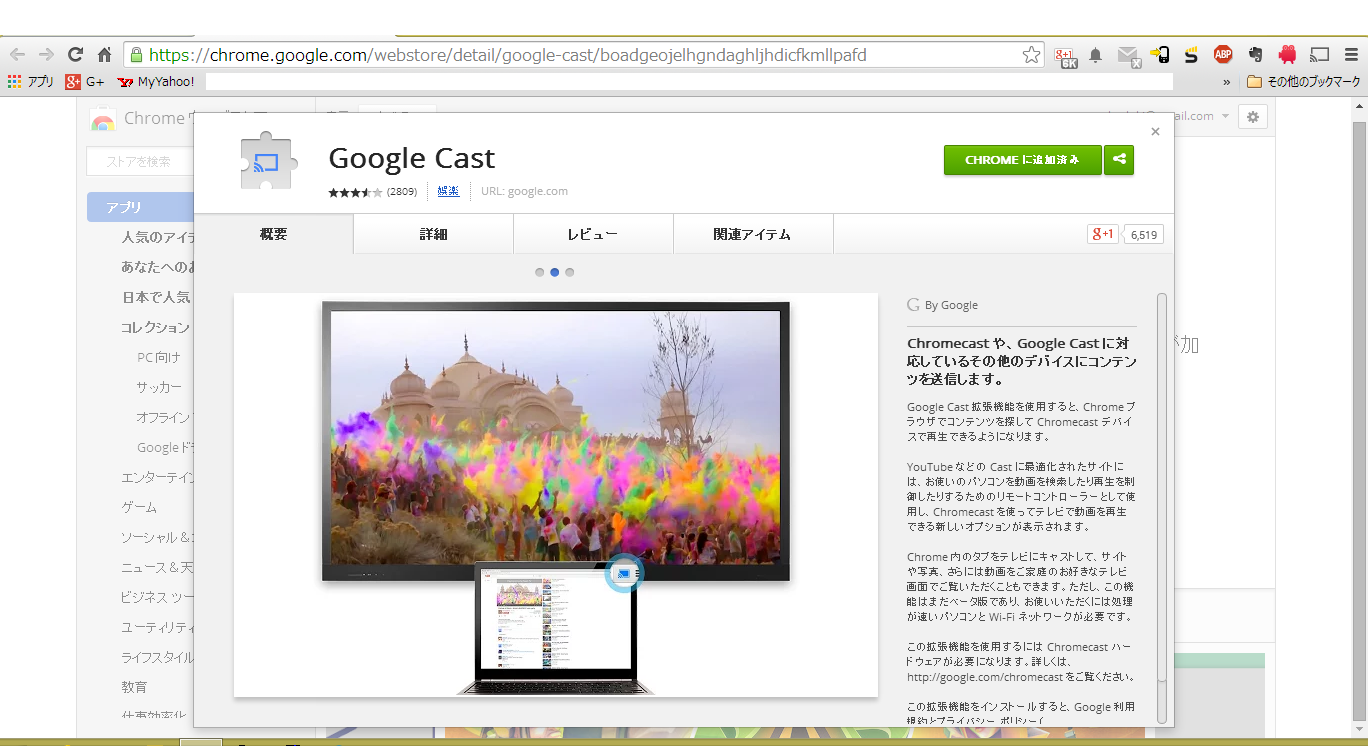The height and width of the screenshot is (746, 1368).
Task: Show hidden bookmarks with the chevron
Action: tap(1227, 82)
